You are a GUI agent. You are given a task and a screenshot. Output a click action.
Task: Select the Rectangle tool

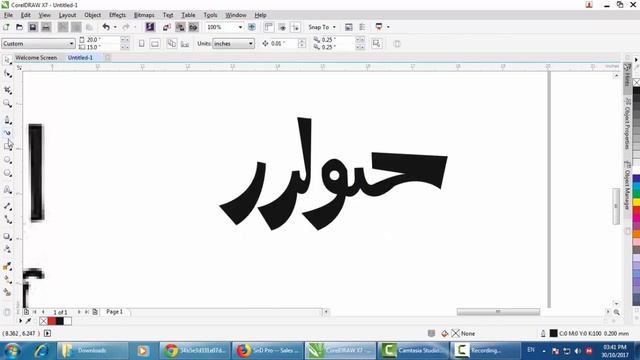[7, 146]
